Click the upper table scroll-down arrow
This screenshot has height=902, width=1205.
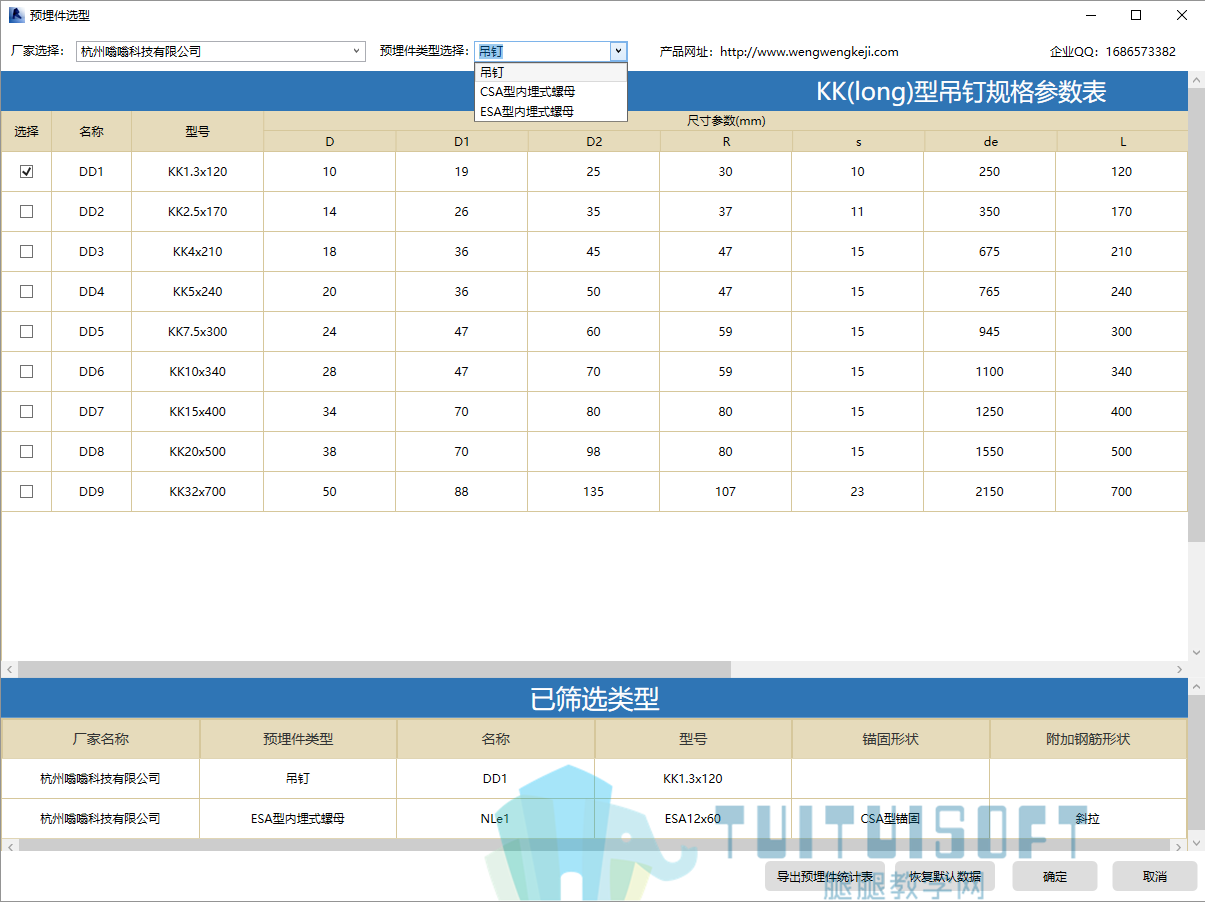pos(1196,652)
